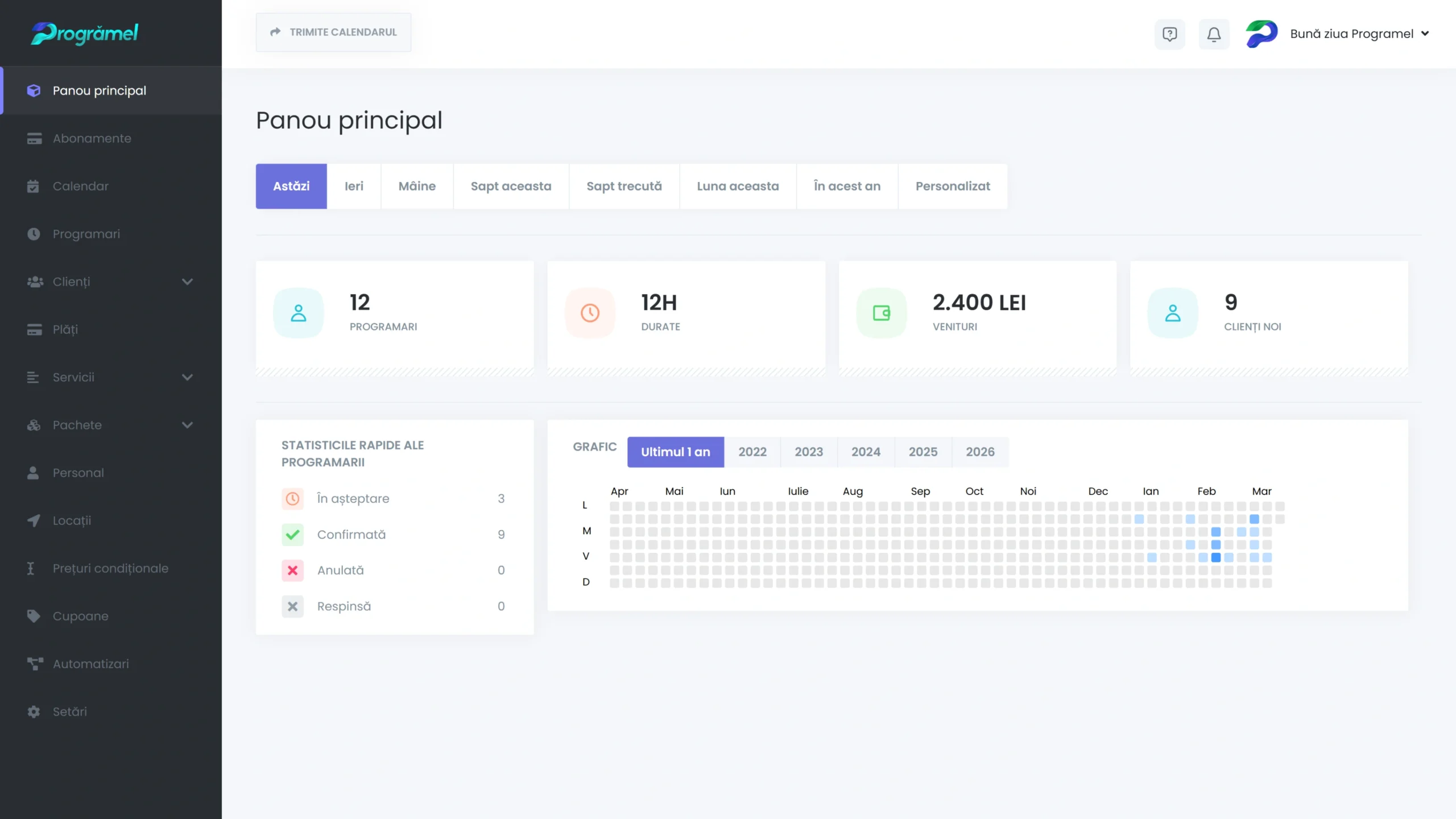Open the Personalizat date range

pos(953,186)
